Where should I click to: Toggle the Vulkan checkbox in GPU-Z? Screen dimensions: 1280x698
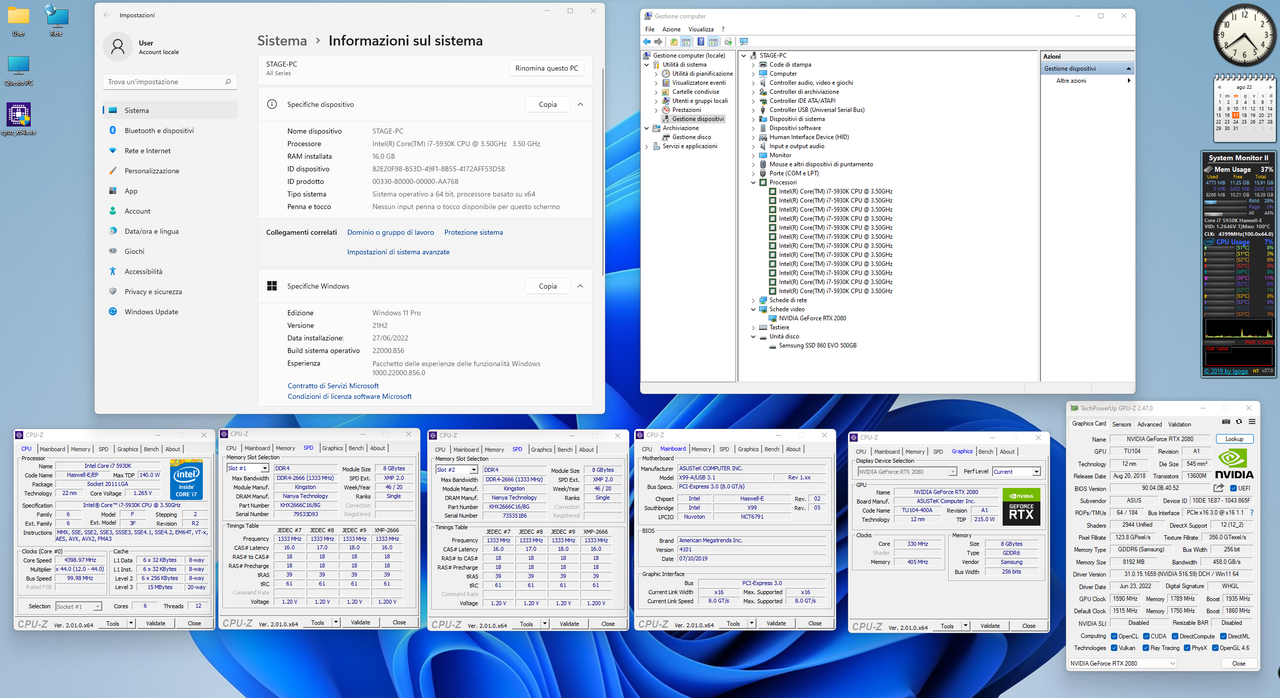(1114, 648)
